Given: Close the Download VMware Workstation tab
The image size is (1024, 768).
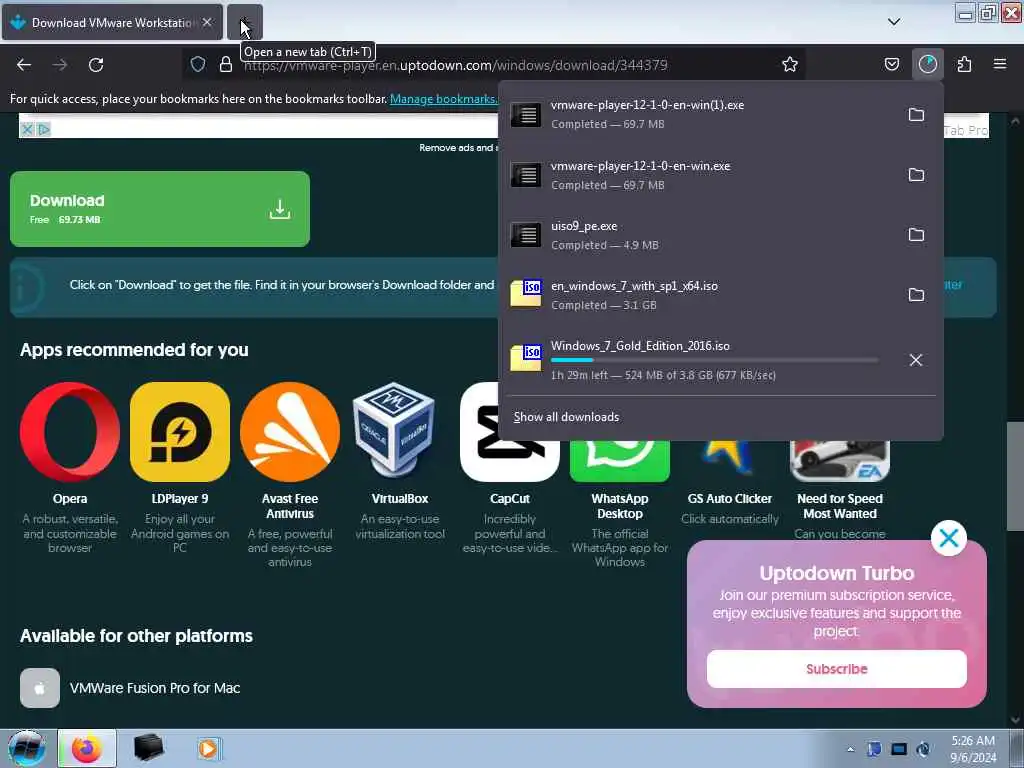Looking at the screenshot, I should 207,22.
